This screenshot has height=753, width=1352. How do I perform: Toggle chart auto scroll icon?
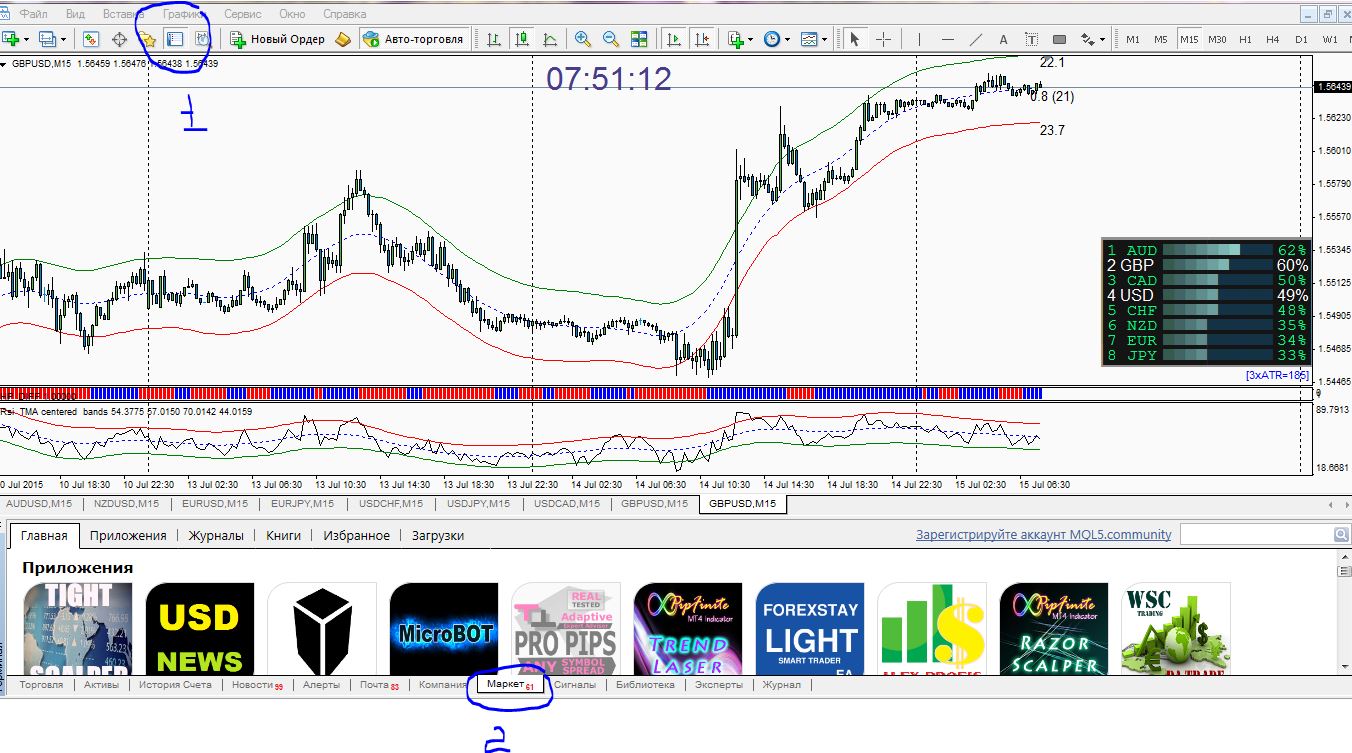click(674, 39)
